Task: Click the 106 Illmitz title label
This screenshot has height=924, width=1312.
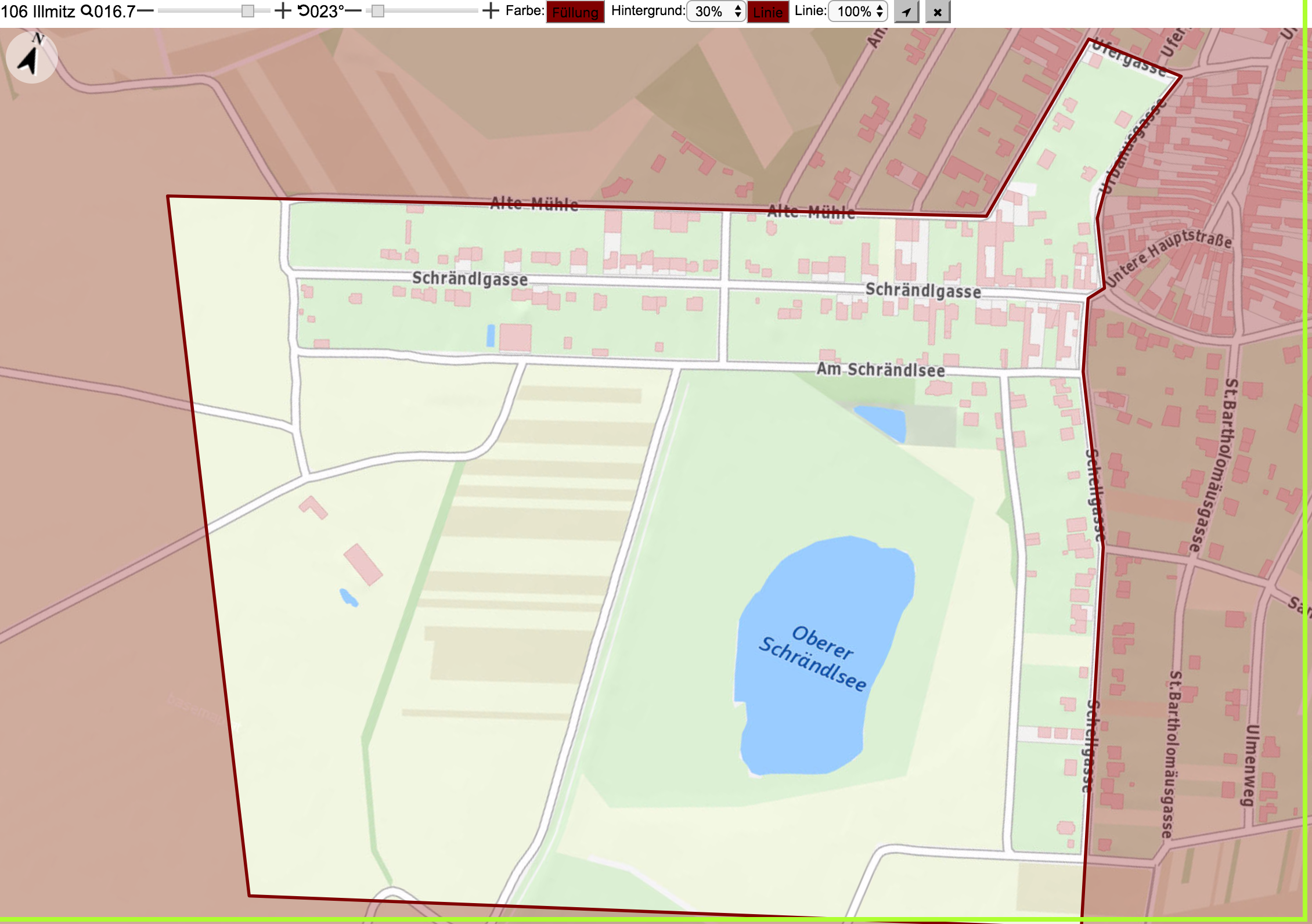Action: click(38, 11)
